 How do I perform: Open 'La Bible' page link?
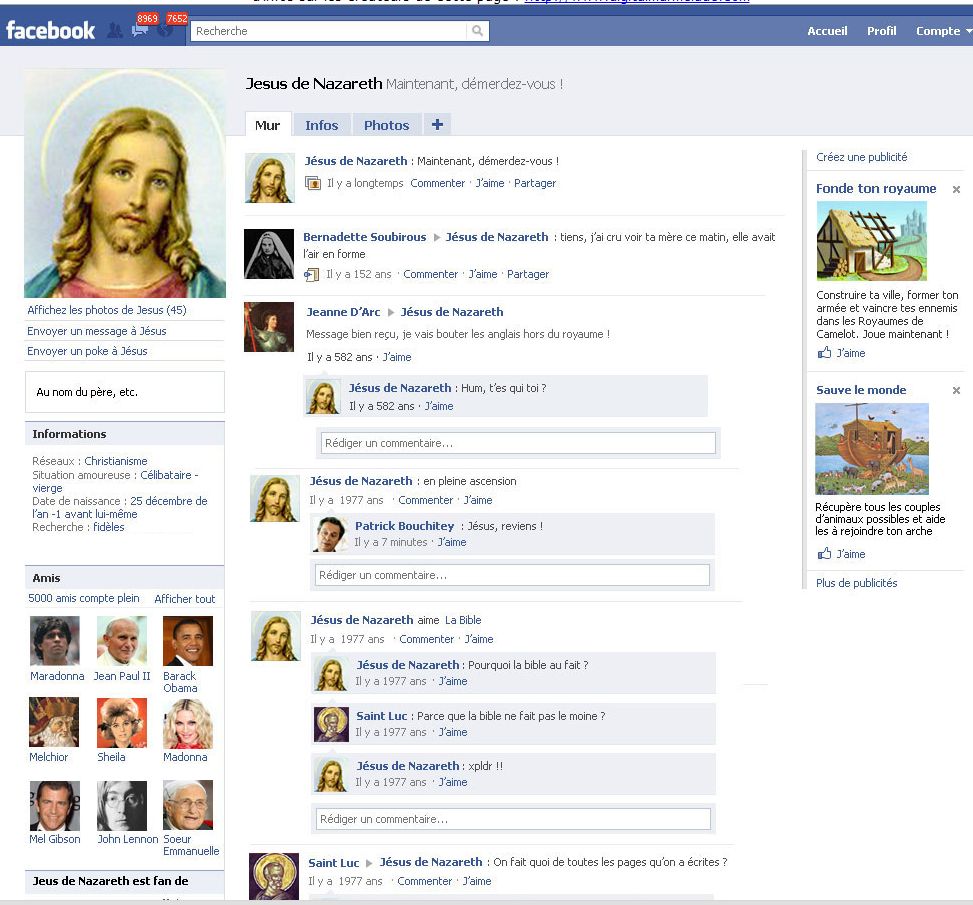463,619
